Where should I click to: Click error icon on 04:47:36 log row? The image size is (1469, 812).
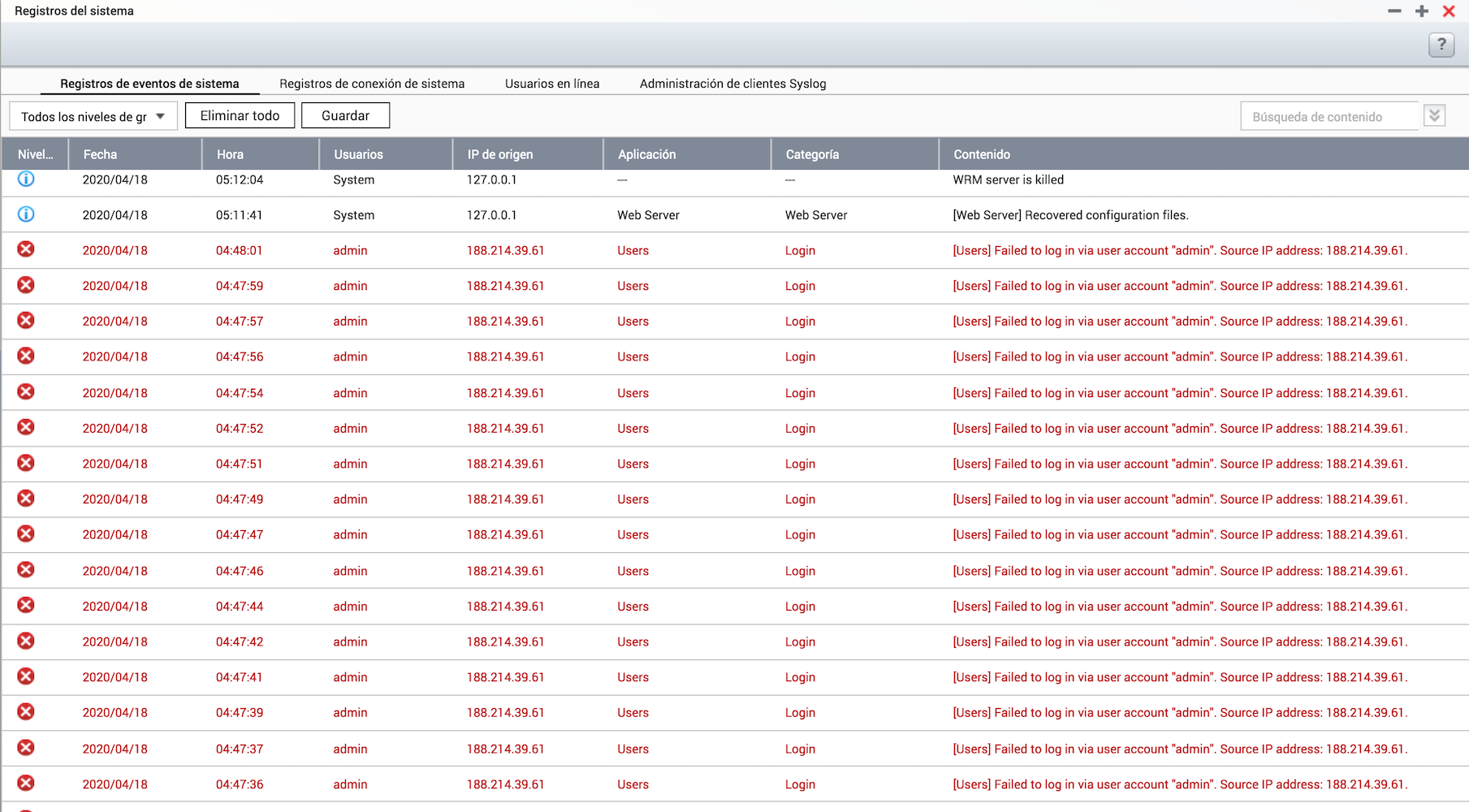[x=26, y=784]
